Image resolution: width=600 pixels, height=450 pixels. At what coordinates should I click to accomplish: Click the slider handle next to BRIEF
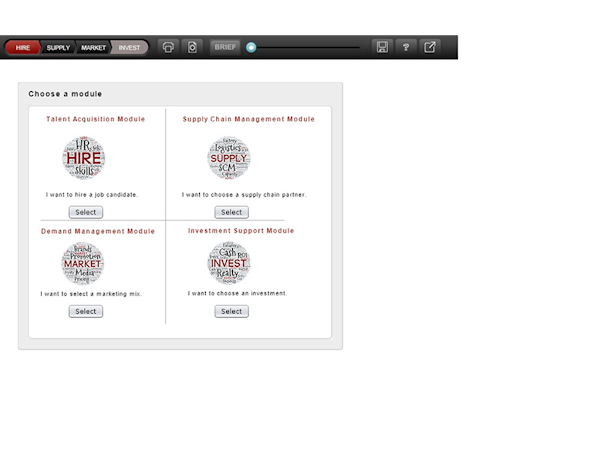point(251,47)
